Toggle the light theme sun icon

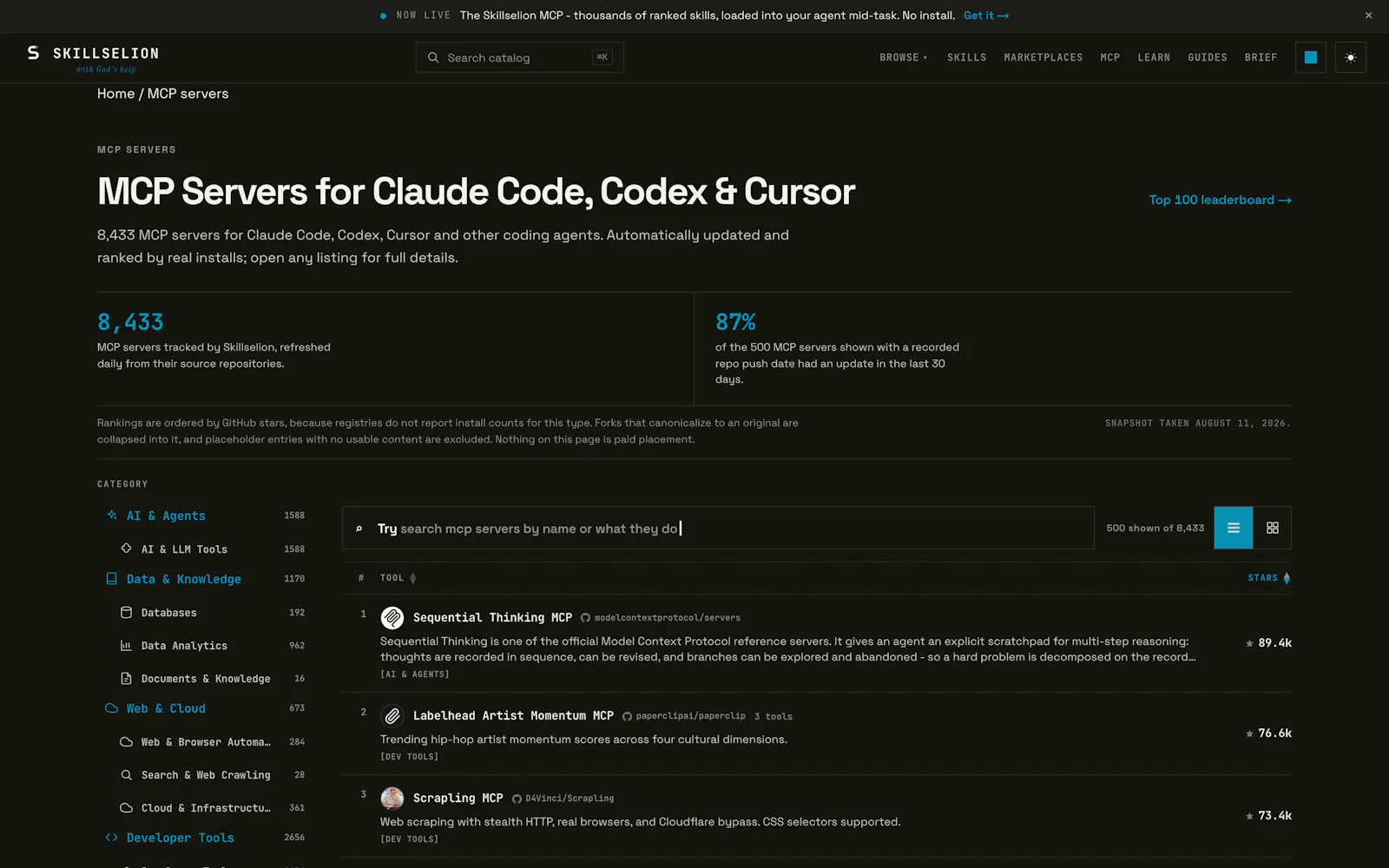(1351, 57)
